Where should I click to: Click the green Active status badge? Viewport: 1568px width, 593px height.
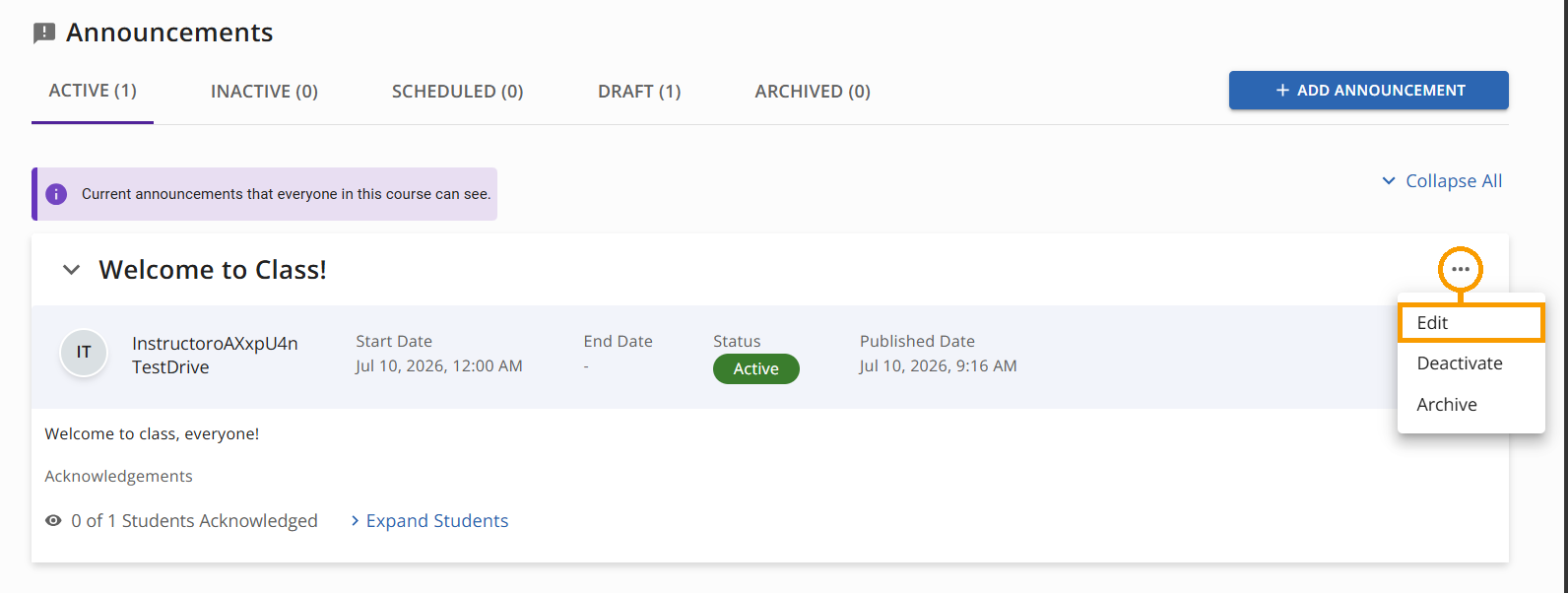point(756,369)
